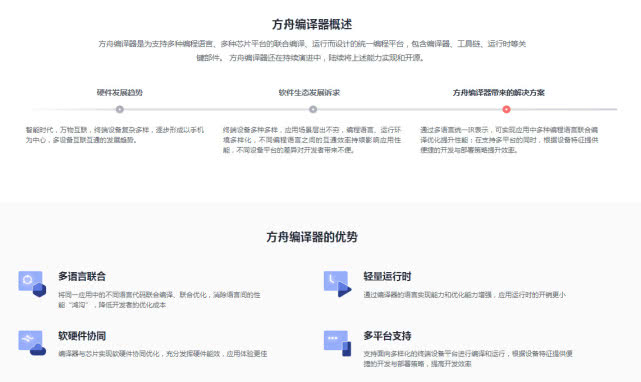Click the overview text starting 方舟编译器是为支持
The height and width of the screenshot is (382, 641).
[312, 51]
